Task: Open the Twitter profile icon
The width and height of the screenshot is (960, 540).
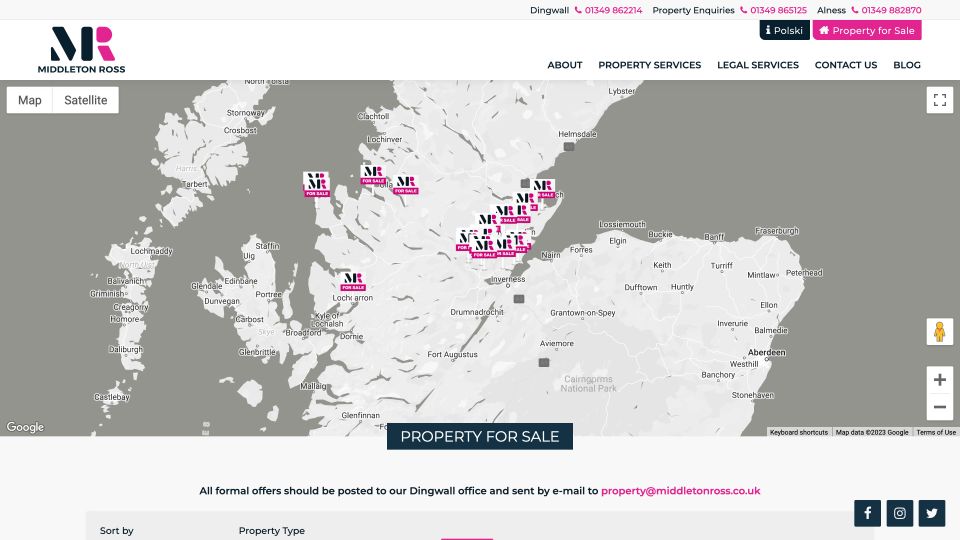Action: click(932, 513)
